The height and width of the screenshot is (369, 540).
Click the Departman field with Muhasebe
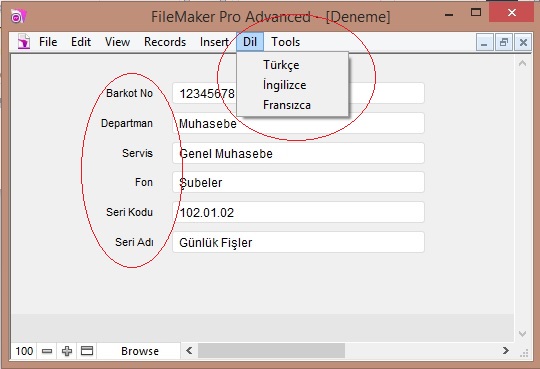(x=298, y=123)
